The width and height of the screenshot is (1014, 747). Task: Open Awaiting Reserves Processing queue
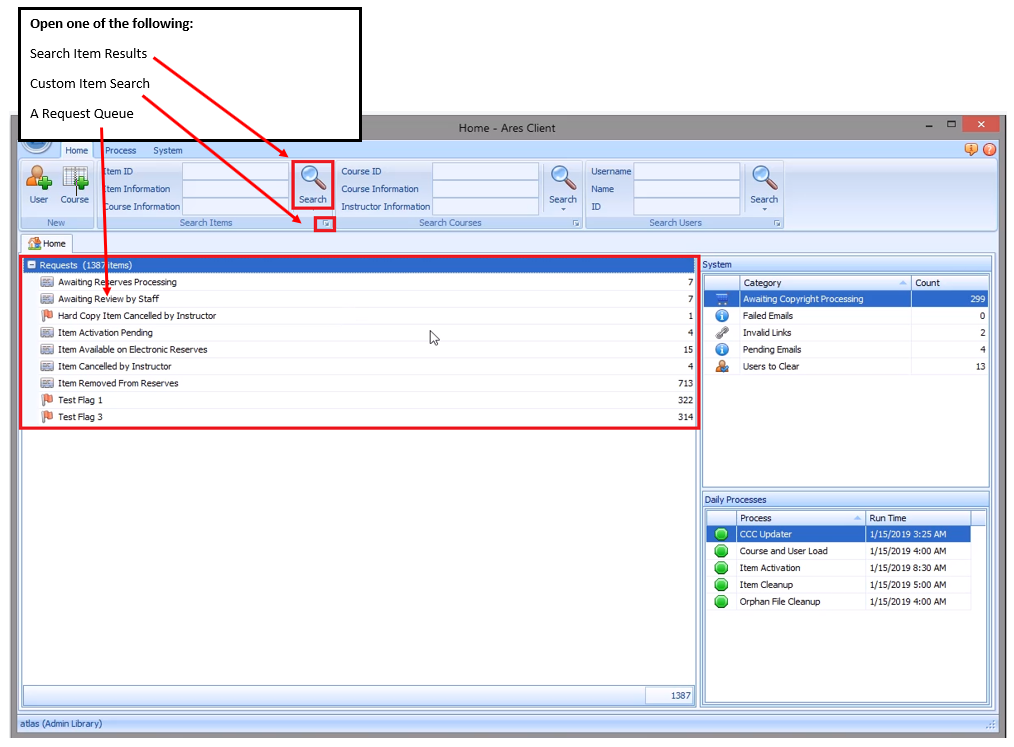pos(117,282)
